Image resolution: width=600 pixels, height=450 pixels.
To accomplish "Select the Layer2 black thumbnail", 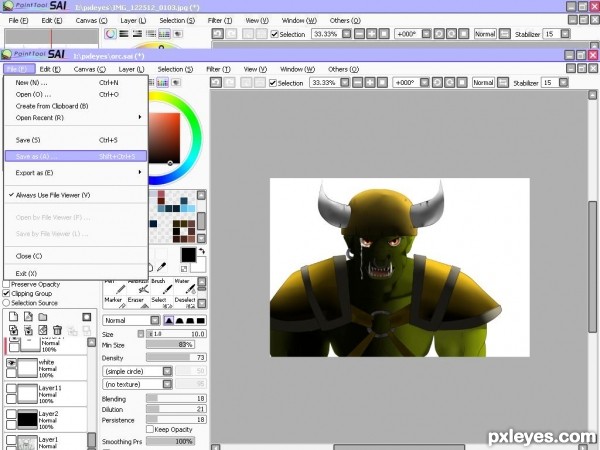I will 28,419.
